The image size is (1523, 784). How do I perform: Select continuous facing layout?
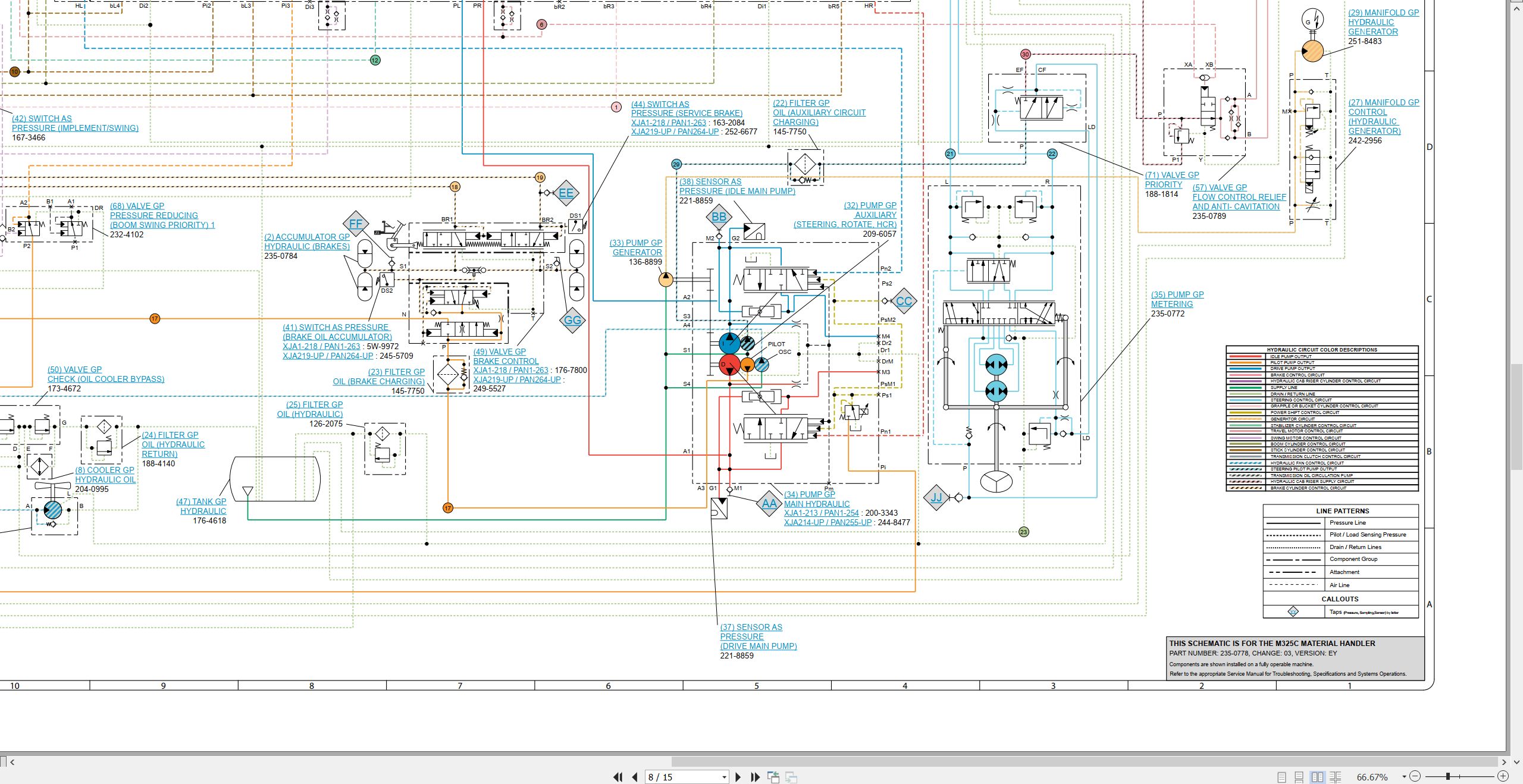1335,777
